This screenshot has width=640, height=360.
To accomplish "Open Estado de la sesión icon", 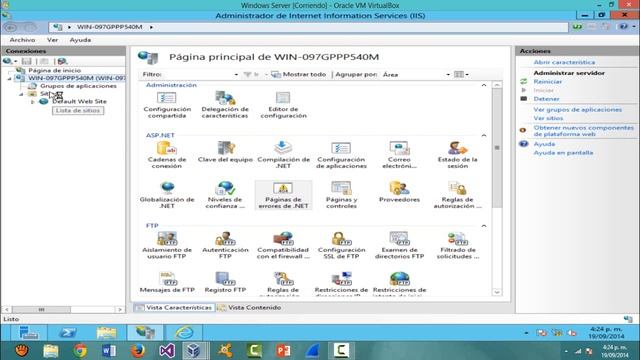I will point(458,155).
